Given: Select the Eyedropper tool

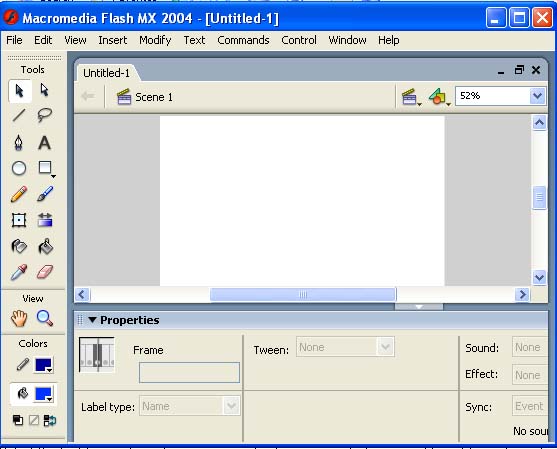Looking at the screenshot, I should 19,272.
